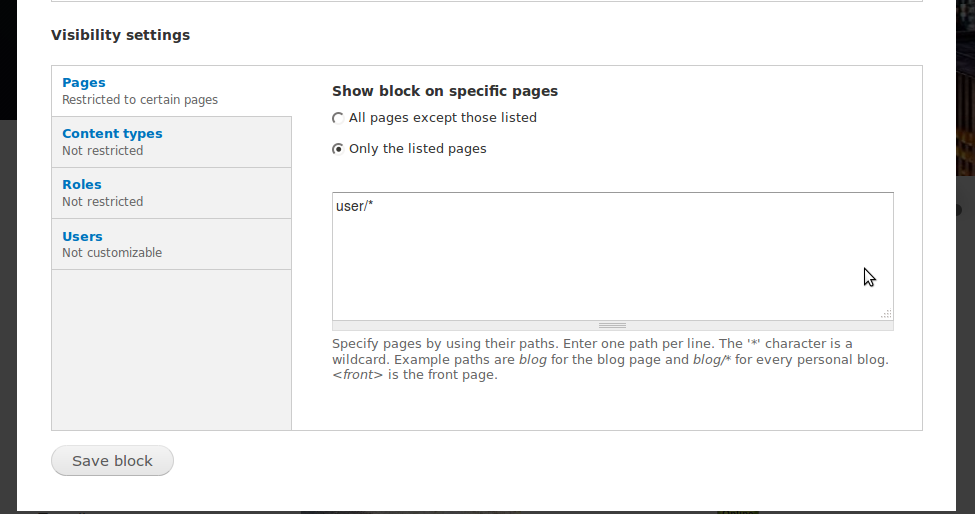
Task: Click inside the page paths text area
Action: tap(612, 260)
